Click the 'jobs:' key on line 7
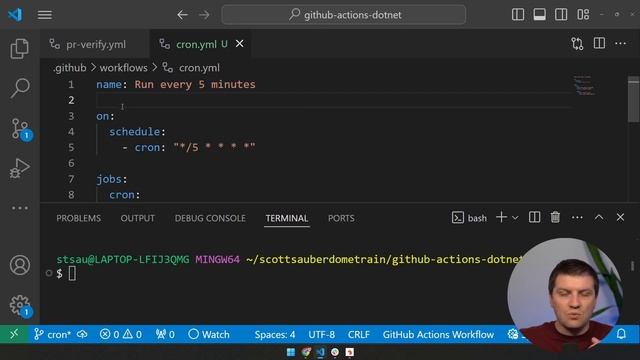Image resolution: width=640 pixels, height=360 pixels. (x=112, y=179)
